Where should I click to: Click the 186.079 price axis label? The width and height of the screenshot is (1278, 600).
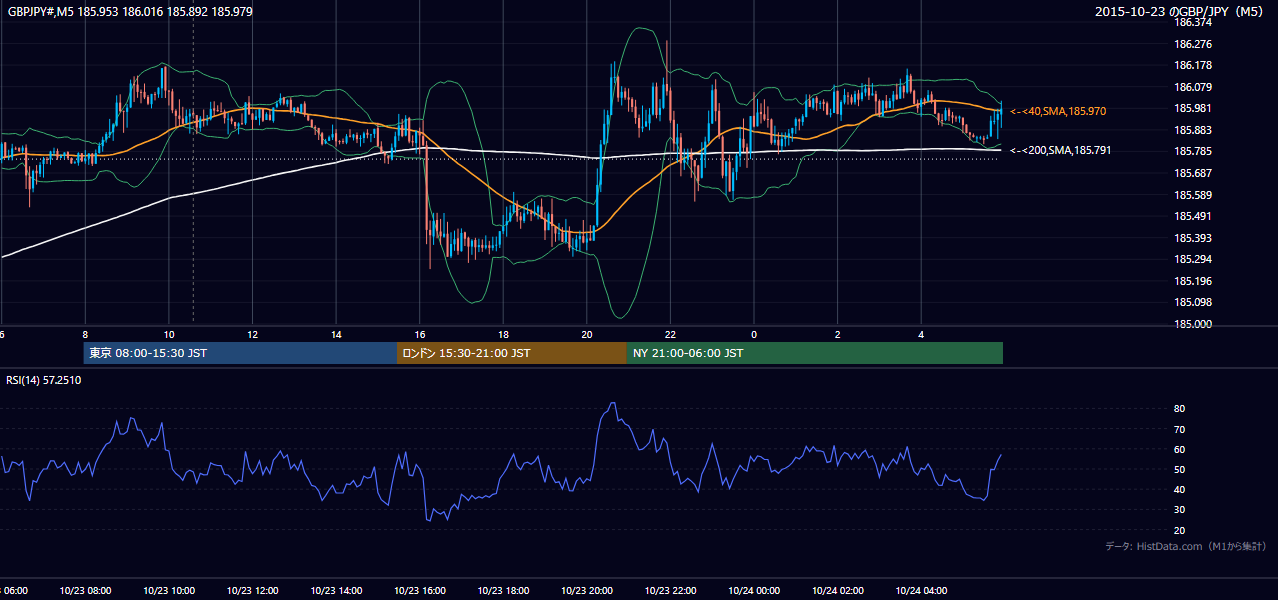1193,87
